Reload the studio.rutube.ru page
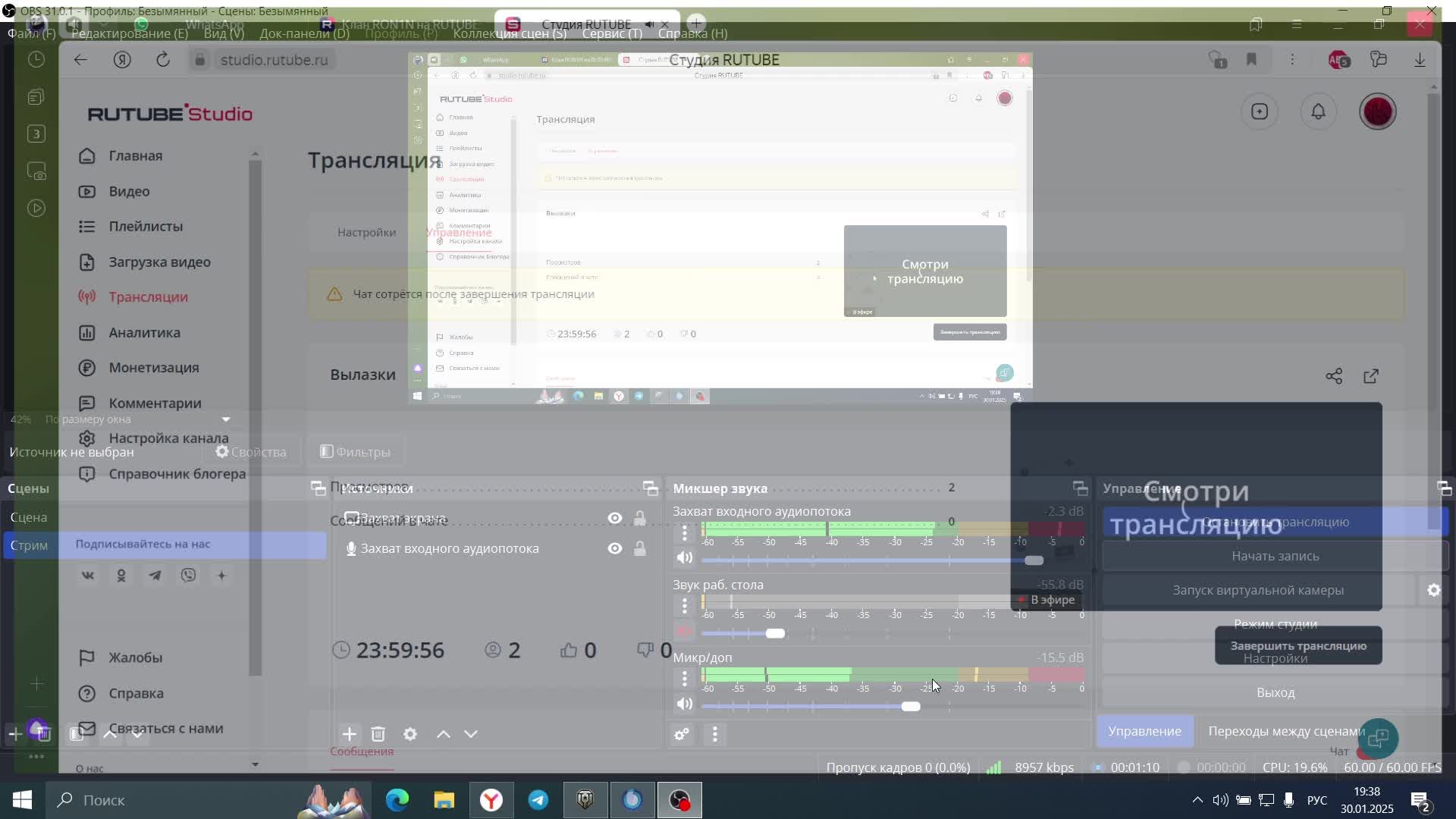The height and width of the screenshot is (819, 1456). pos(163,59)
